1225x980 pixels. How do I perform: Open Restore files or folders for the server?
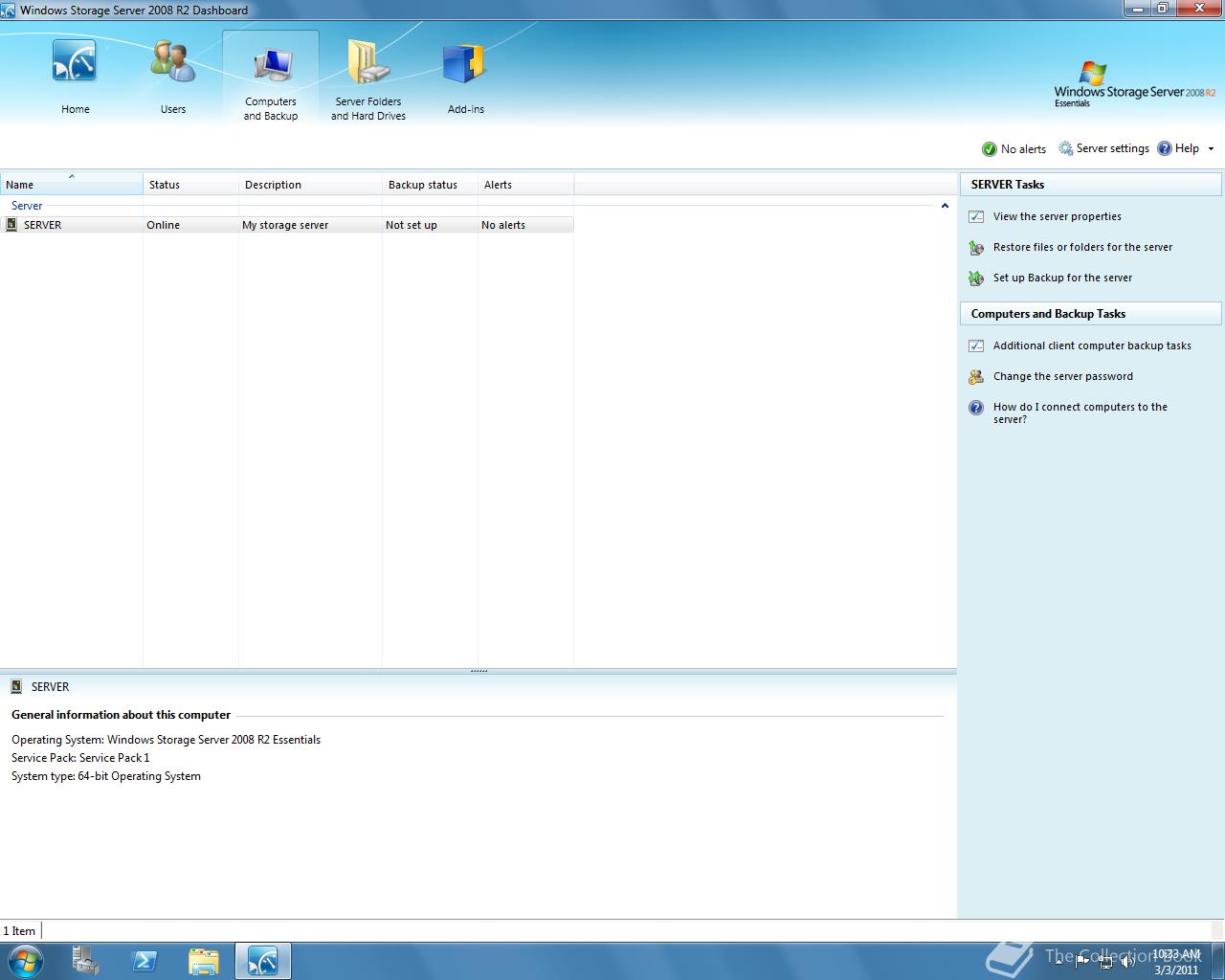point(1082,248)
